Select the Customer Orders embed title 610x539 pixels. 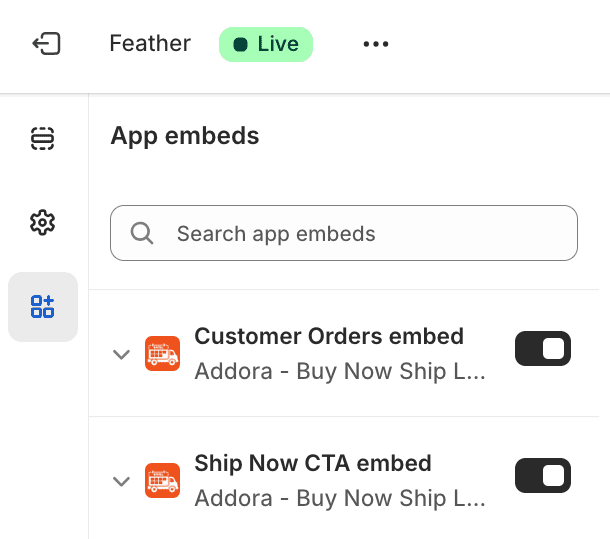[x=329, y=336]
